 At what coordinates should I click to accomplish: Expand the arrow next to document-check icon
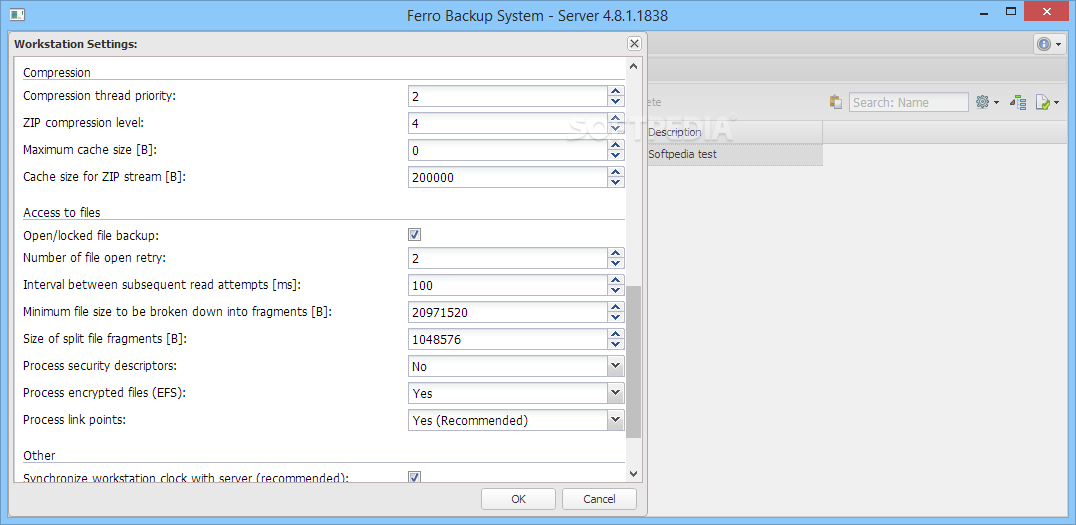(x=1057, y=103)
